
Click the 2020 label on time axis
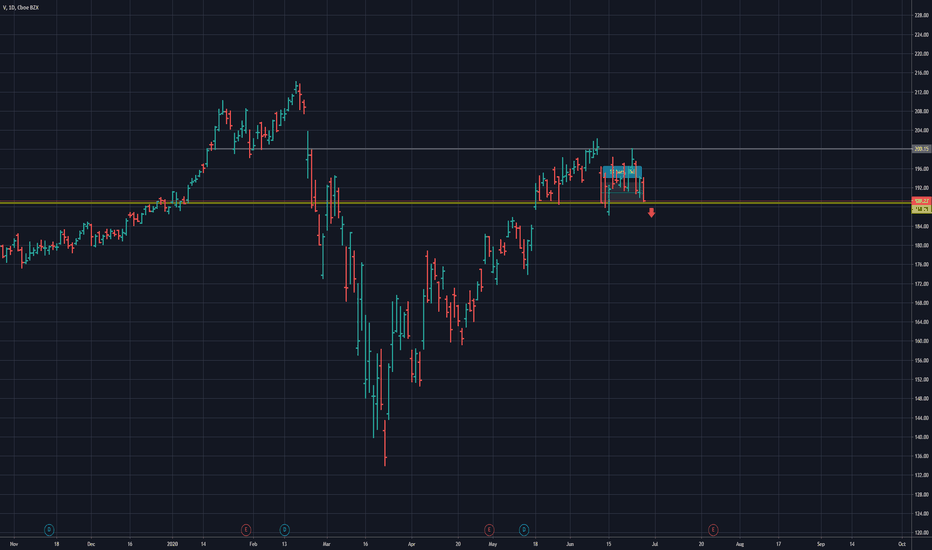point(172,544)
